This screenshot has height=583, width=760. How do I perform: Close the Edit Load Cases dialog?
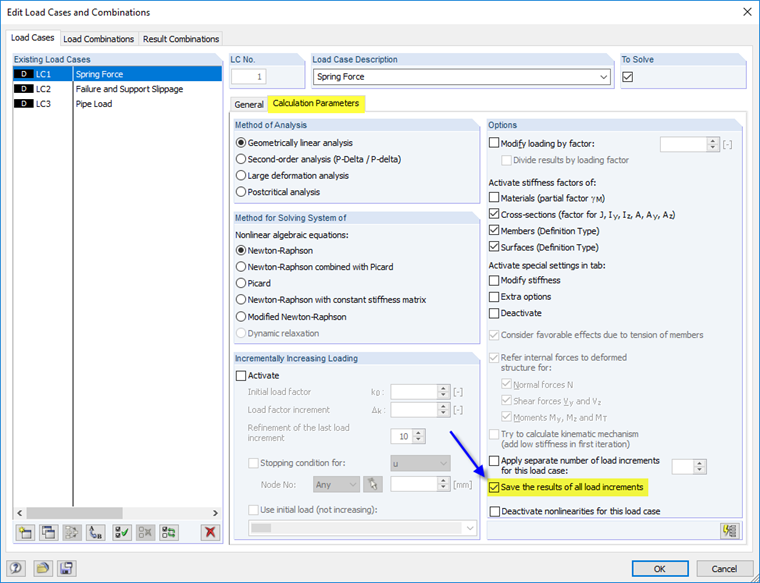pos(747,12)
